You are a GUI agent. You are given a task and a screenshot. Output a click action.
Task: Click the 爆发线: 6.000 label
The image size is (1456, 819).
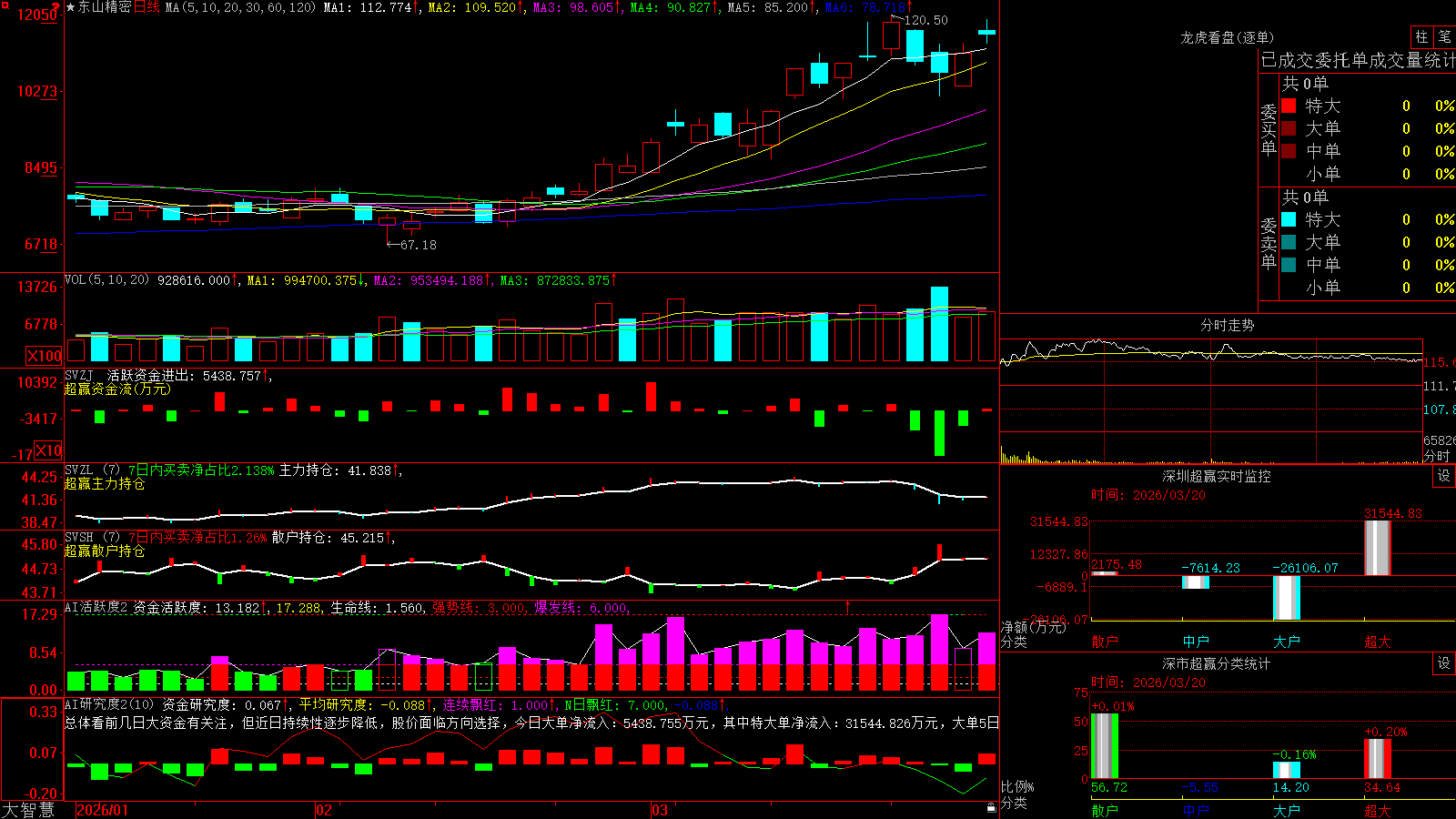(581, 607)
